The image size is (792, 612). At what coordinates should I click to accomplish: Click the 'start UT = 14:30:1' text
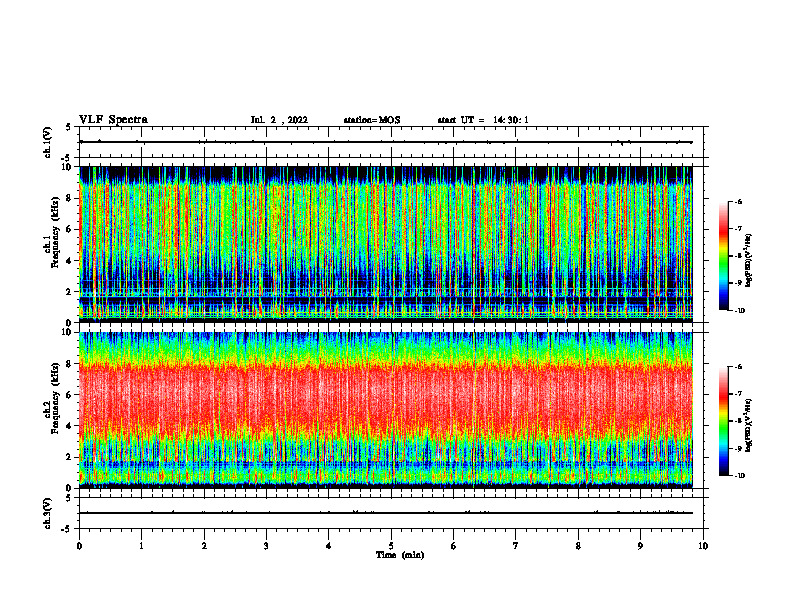[483, 120]
